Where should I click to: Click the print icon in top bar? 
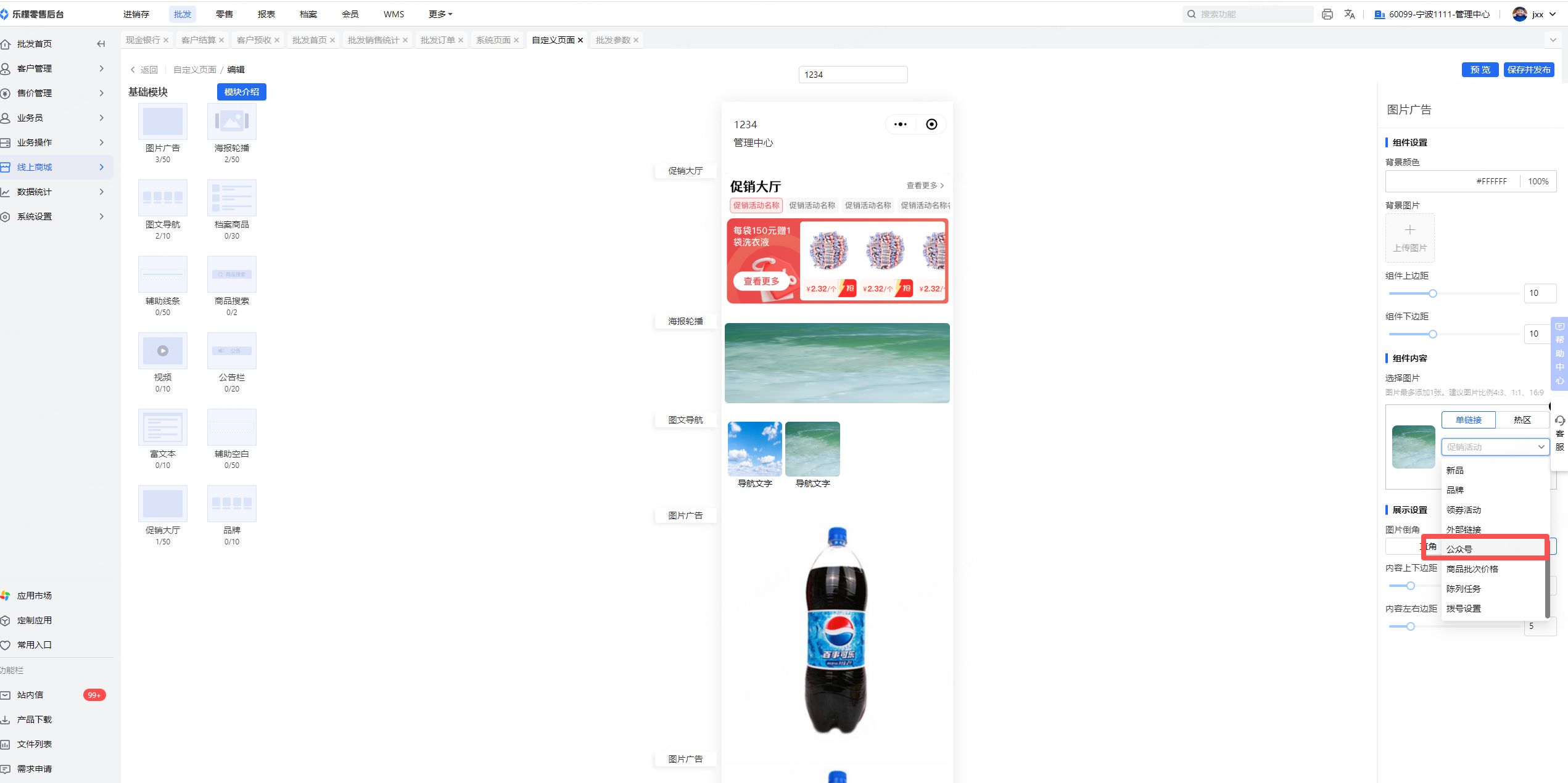1327,14
